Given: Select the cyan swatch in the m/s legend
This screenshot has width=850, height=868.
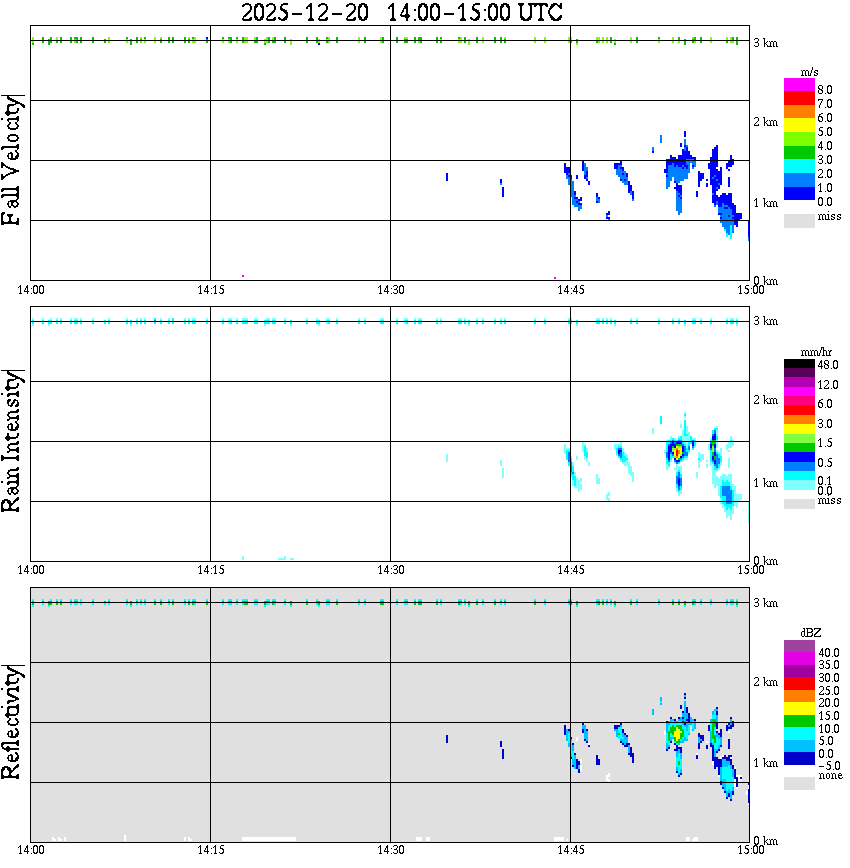Looking at the screenshot, I should (x=799, y=167).
